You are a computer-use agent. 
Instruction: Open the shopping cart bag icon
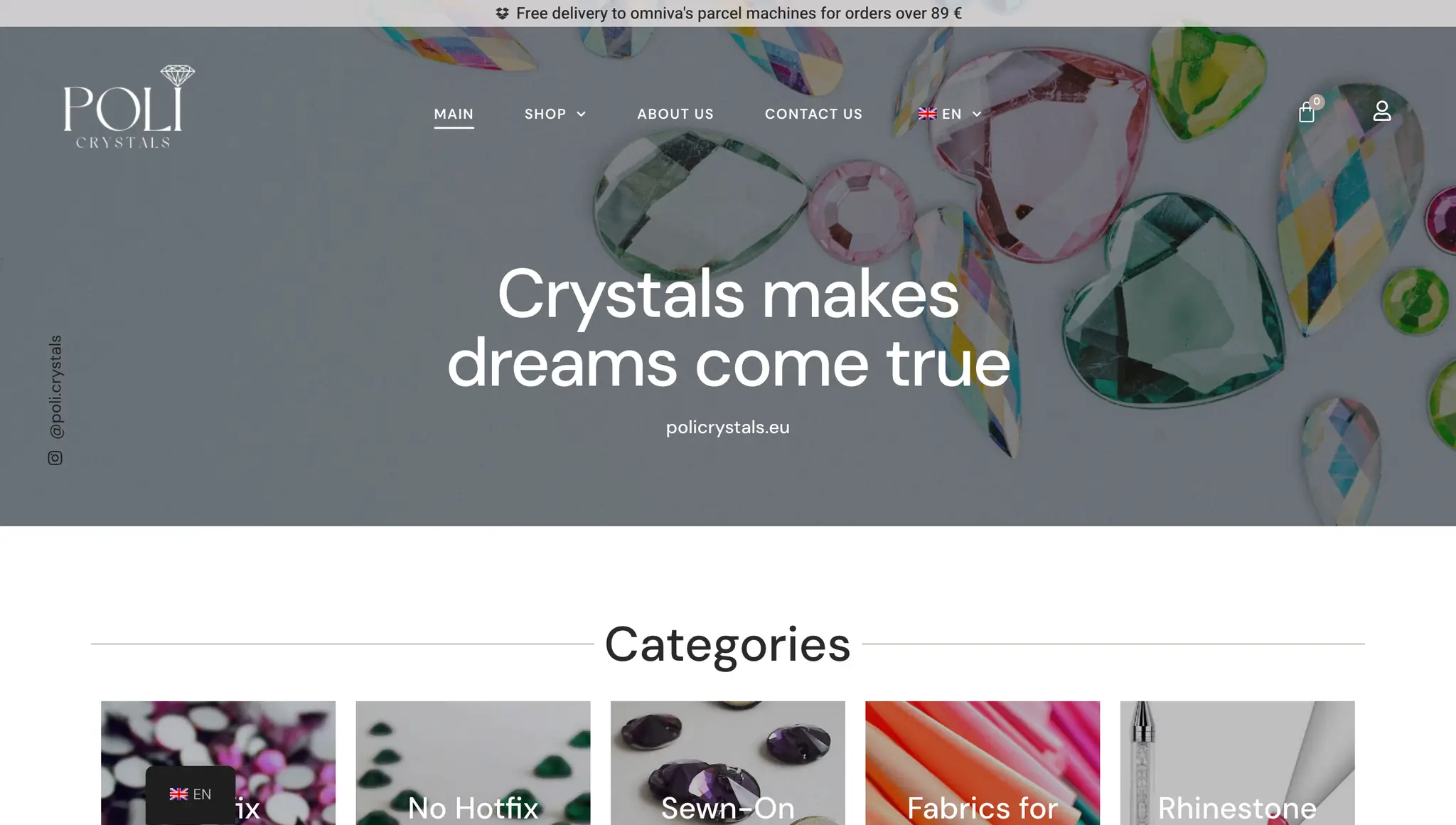point(1306,112)
